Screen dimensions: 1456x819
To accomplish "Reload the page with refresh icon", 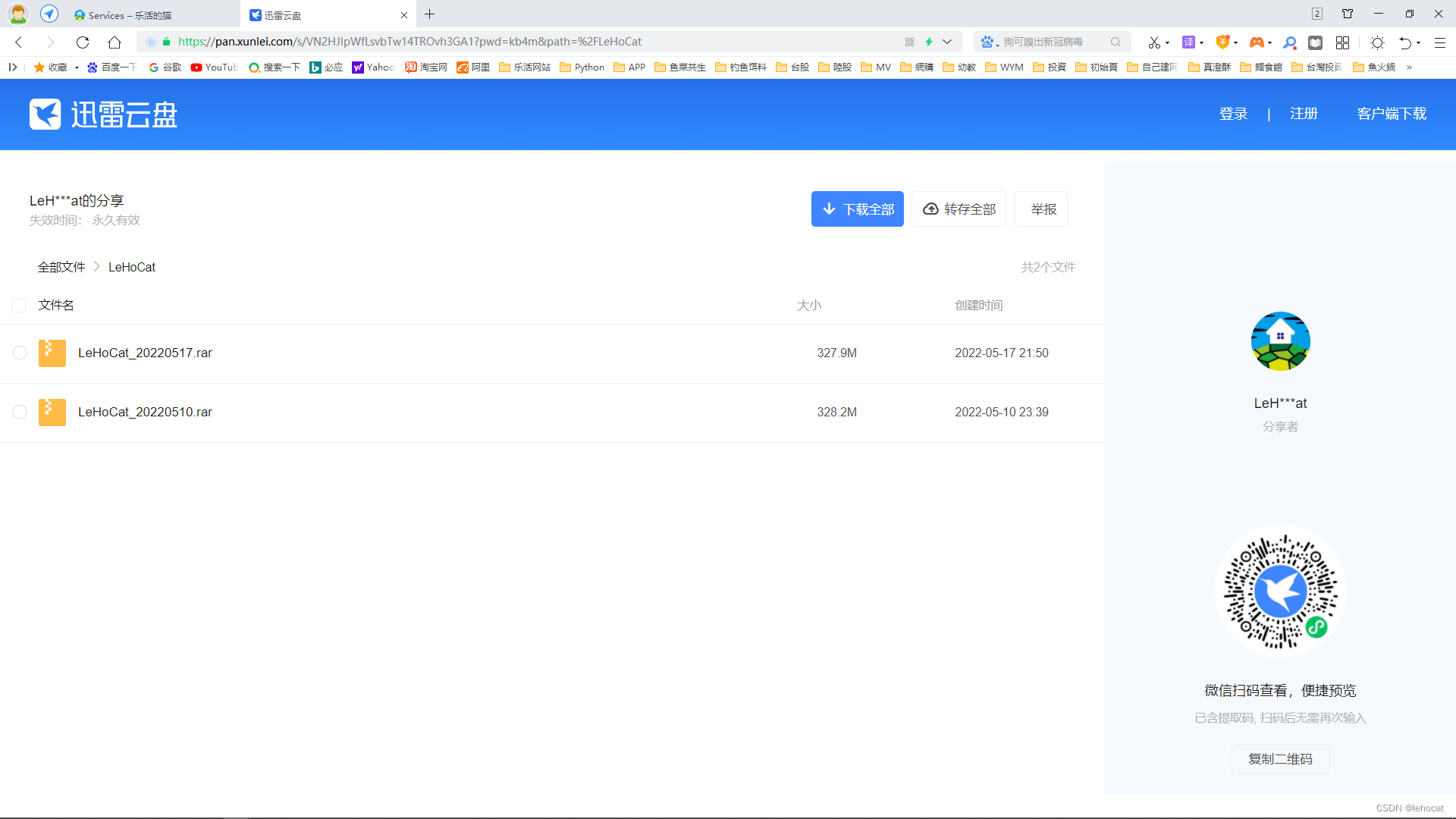I will point(83,42).
